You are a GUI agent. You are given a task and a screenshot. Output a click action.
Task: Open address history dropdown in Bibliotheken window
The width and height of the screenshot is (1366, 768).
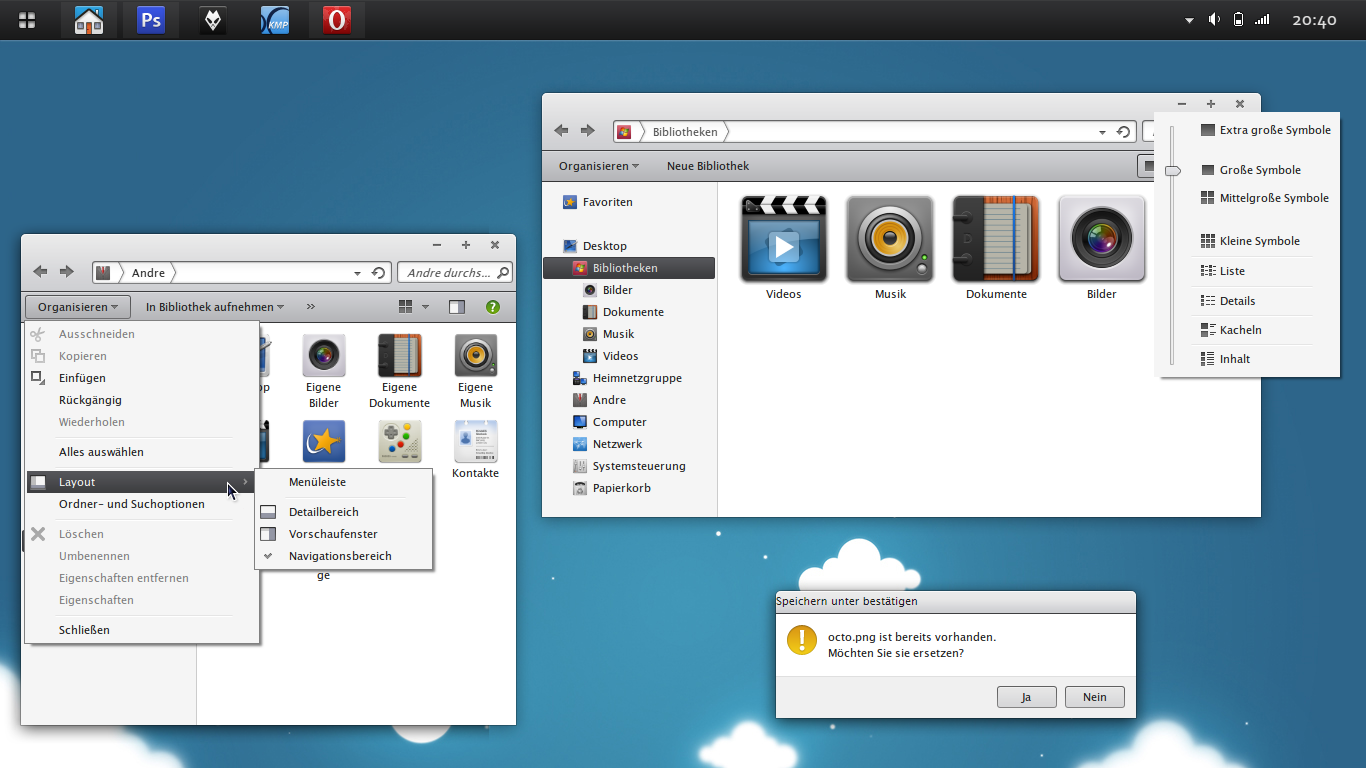[1102, 132]
